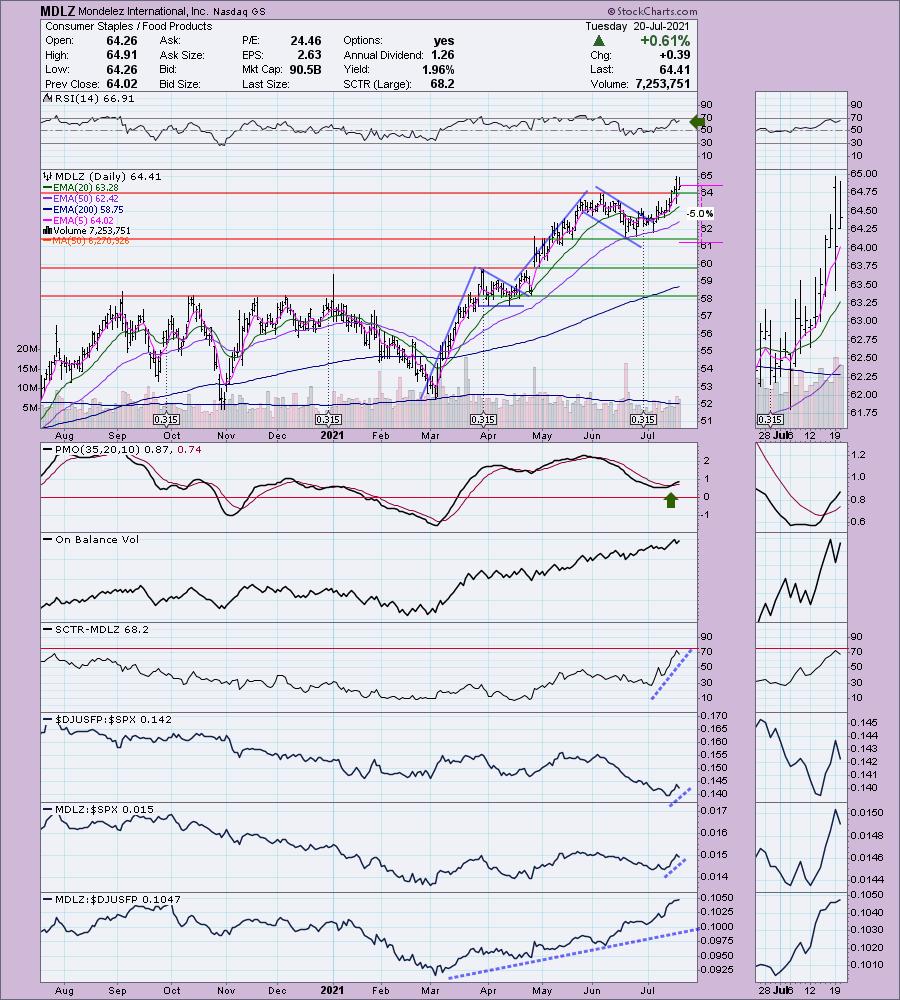This screenshot has width=900, height=1000.
Task: Click the MDLZ:$DJUSFP 0.1047 ratio label
Action: click(117, 899)
